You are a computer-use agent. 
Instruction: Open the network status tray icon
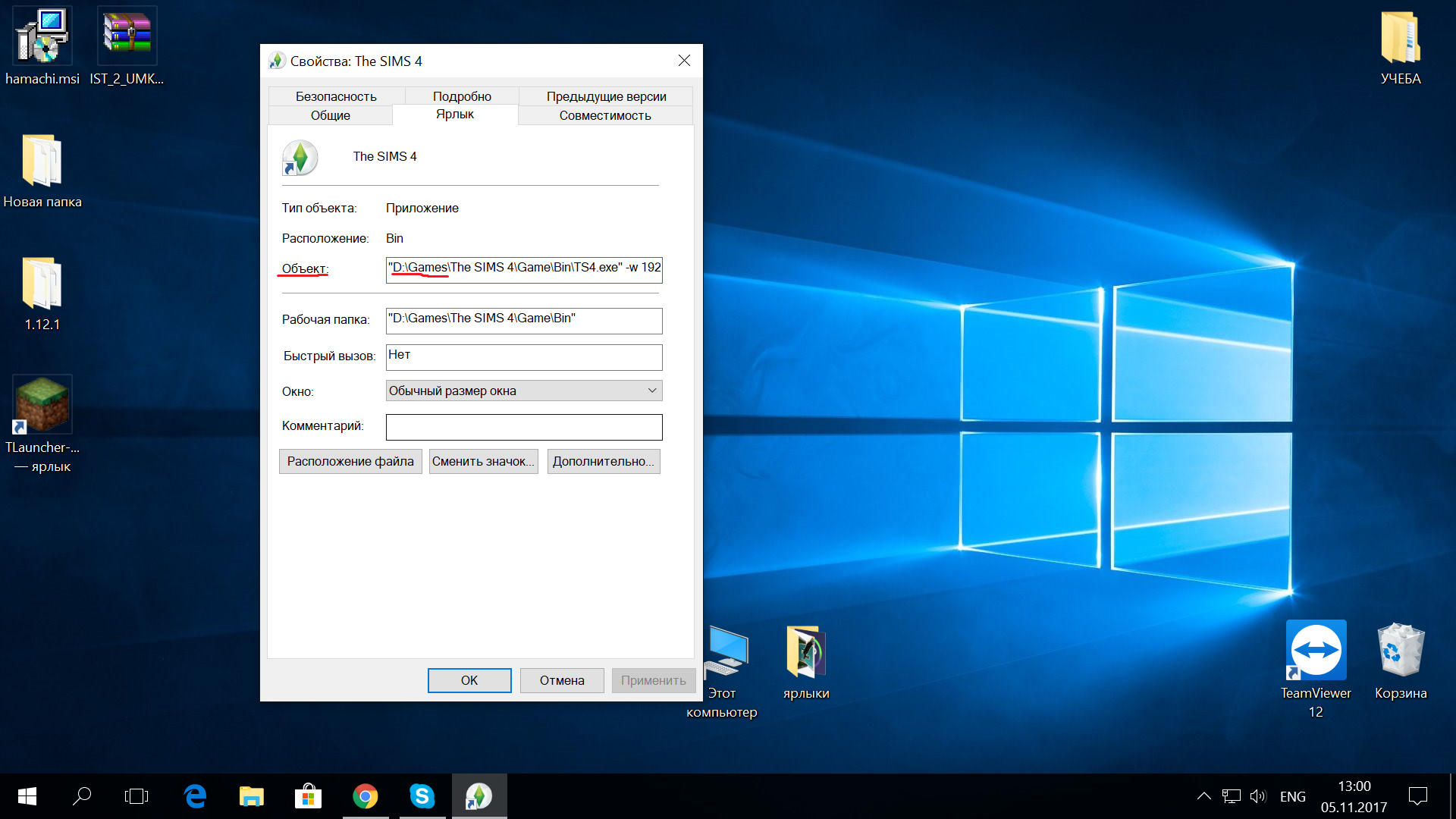(1232, 796)
